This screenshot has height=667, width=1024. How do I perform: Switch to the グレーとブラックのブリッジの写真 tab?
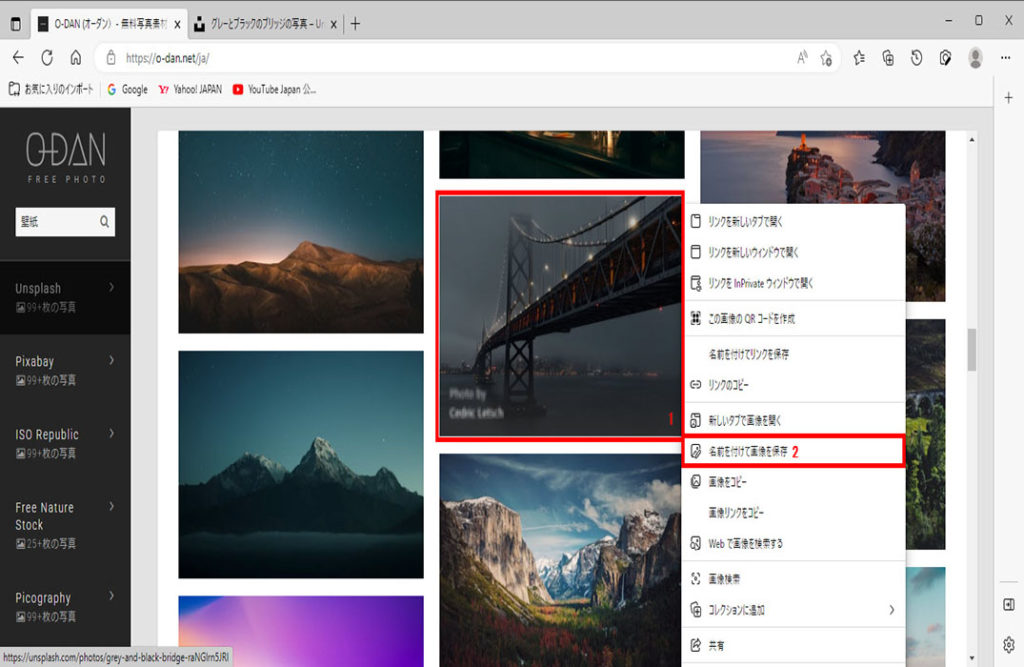coord(265,23)
